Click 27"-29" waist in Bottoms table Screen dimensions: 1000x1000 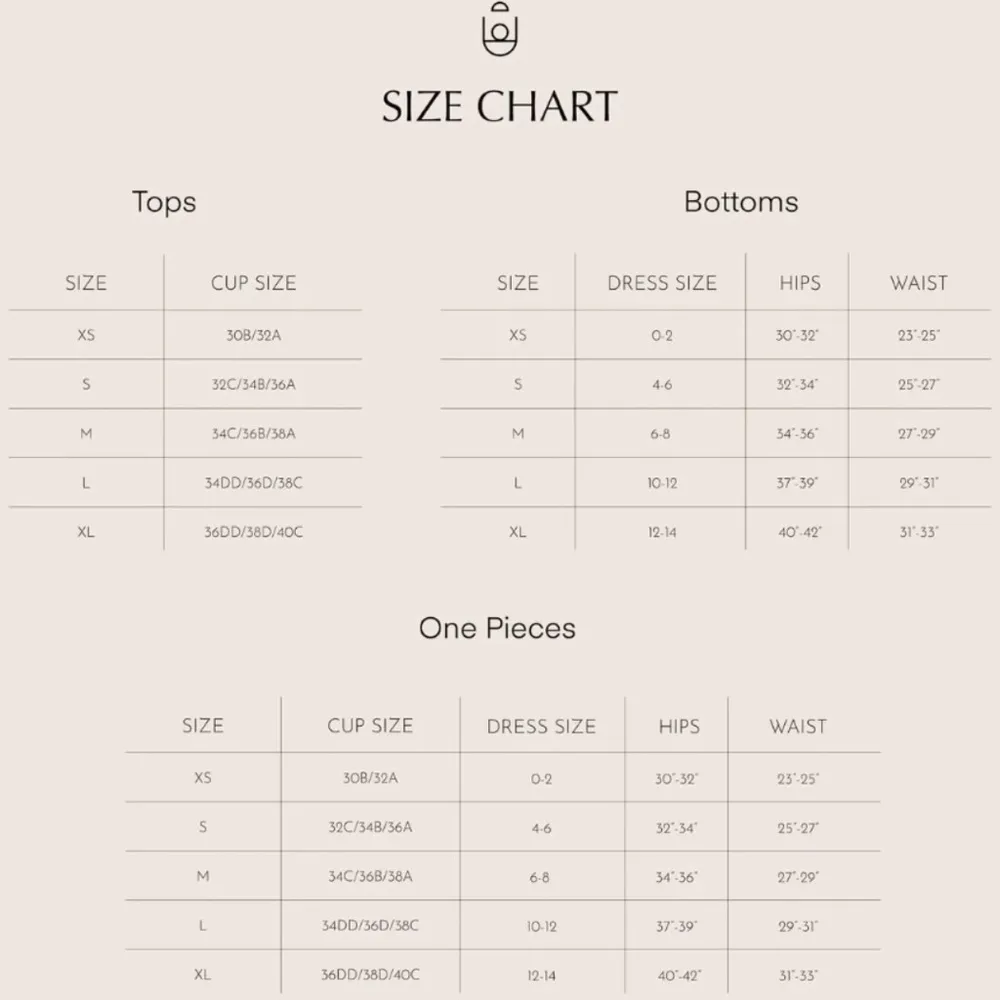(x=918, y=434)
